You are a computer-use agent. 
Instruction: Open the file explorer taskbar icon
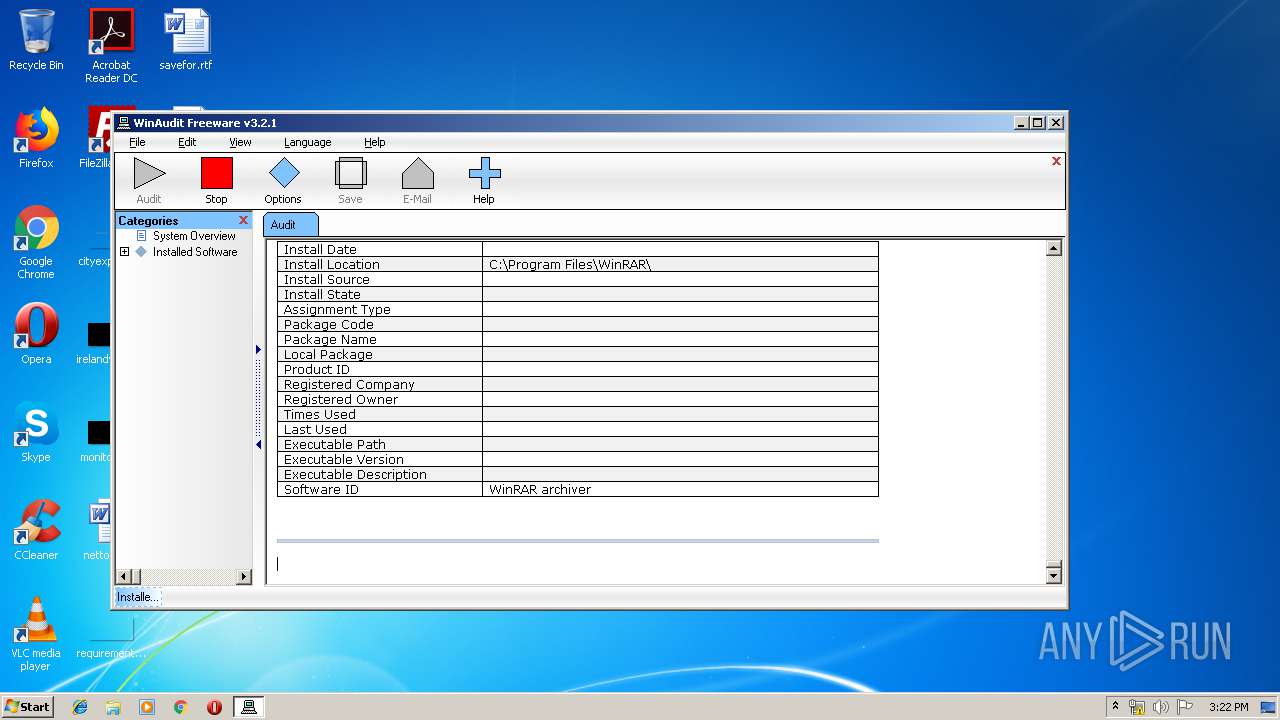(x=113, y=707)
